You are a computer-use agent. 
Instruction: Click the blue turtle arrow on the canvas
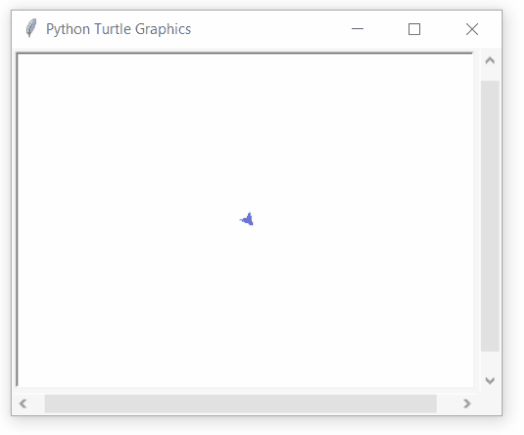pyautogui.click(x=247, y=220)
